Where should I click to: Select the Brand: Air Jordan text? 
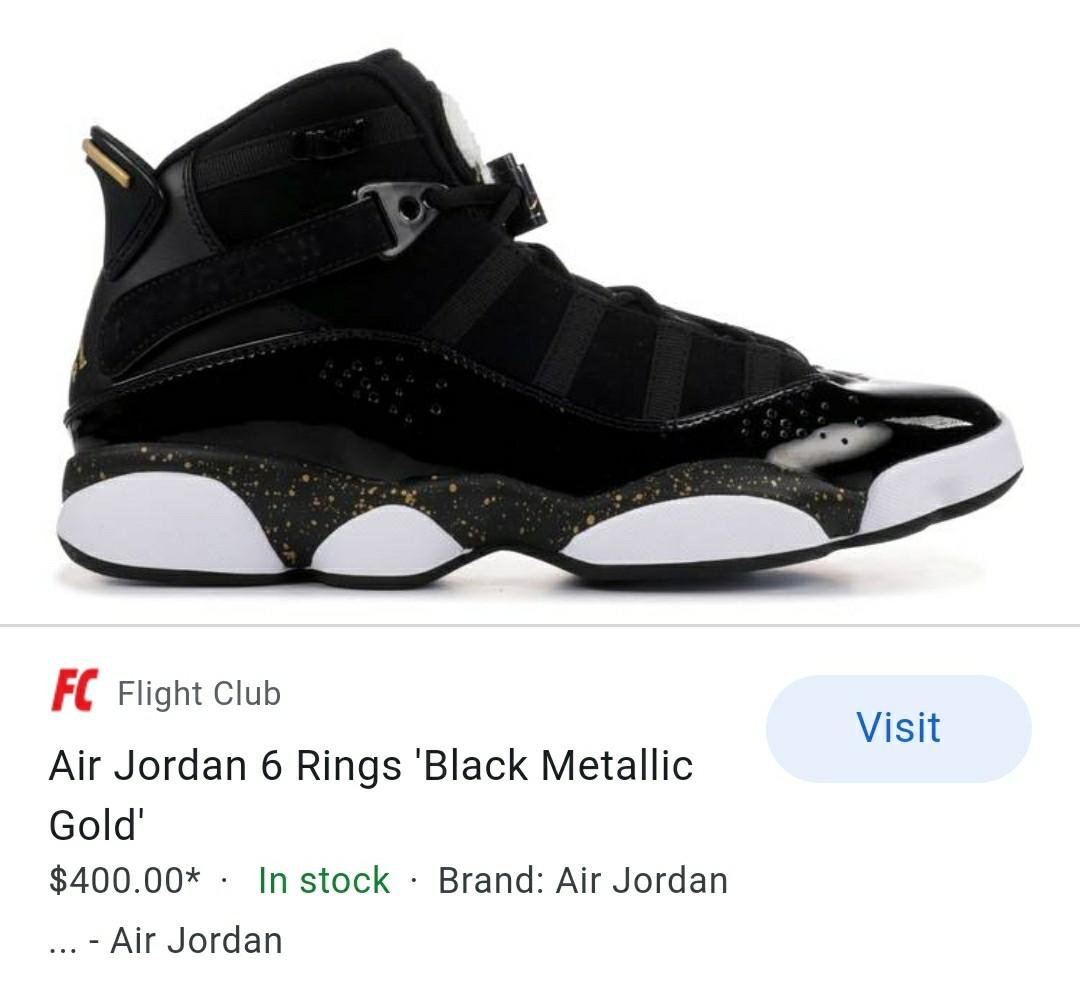[583, 880]
